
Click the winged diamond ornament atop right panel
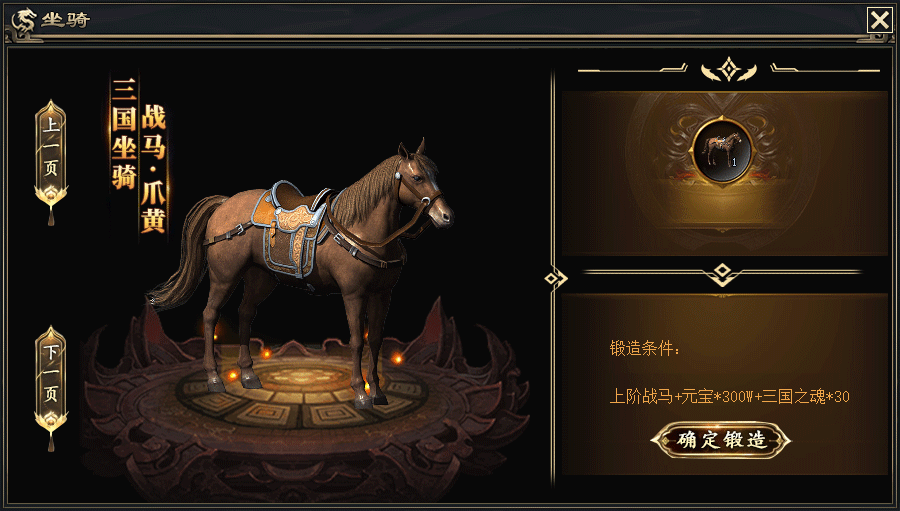(729, 70)
